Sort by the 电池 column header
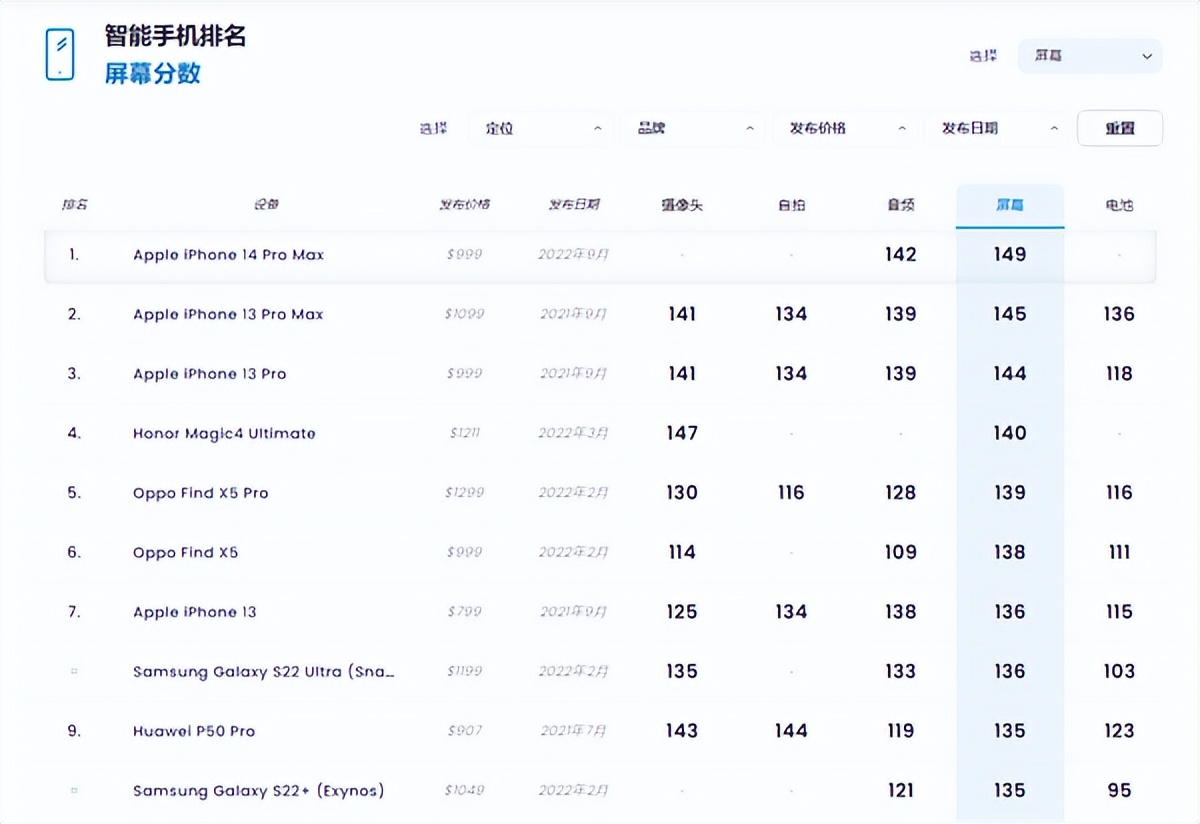The width and height of the screenshot is (1200, 824). point(1119,205)
